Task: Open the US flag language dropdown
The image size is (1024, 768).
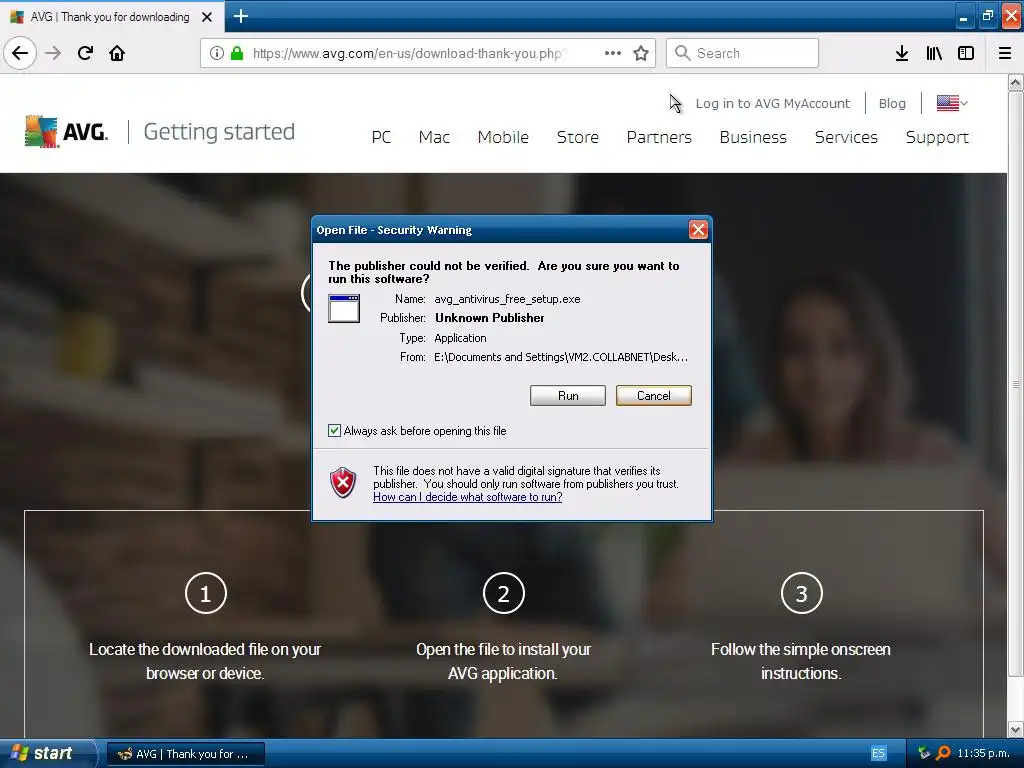Action: [952, 103]
